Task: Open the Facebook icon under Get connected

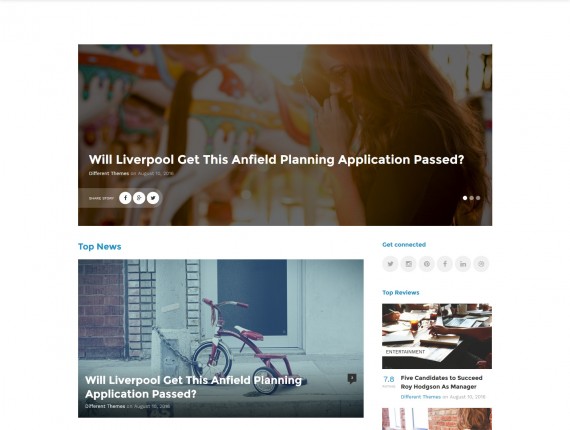Action: [x=445, y=264]
